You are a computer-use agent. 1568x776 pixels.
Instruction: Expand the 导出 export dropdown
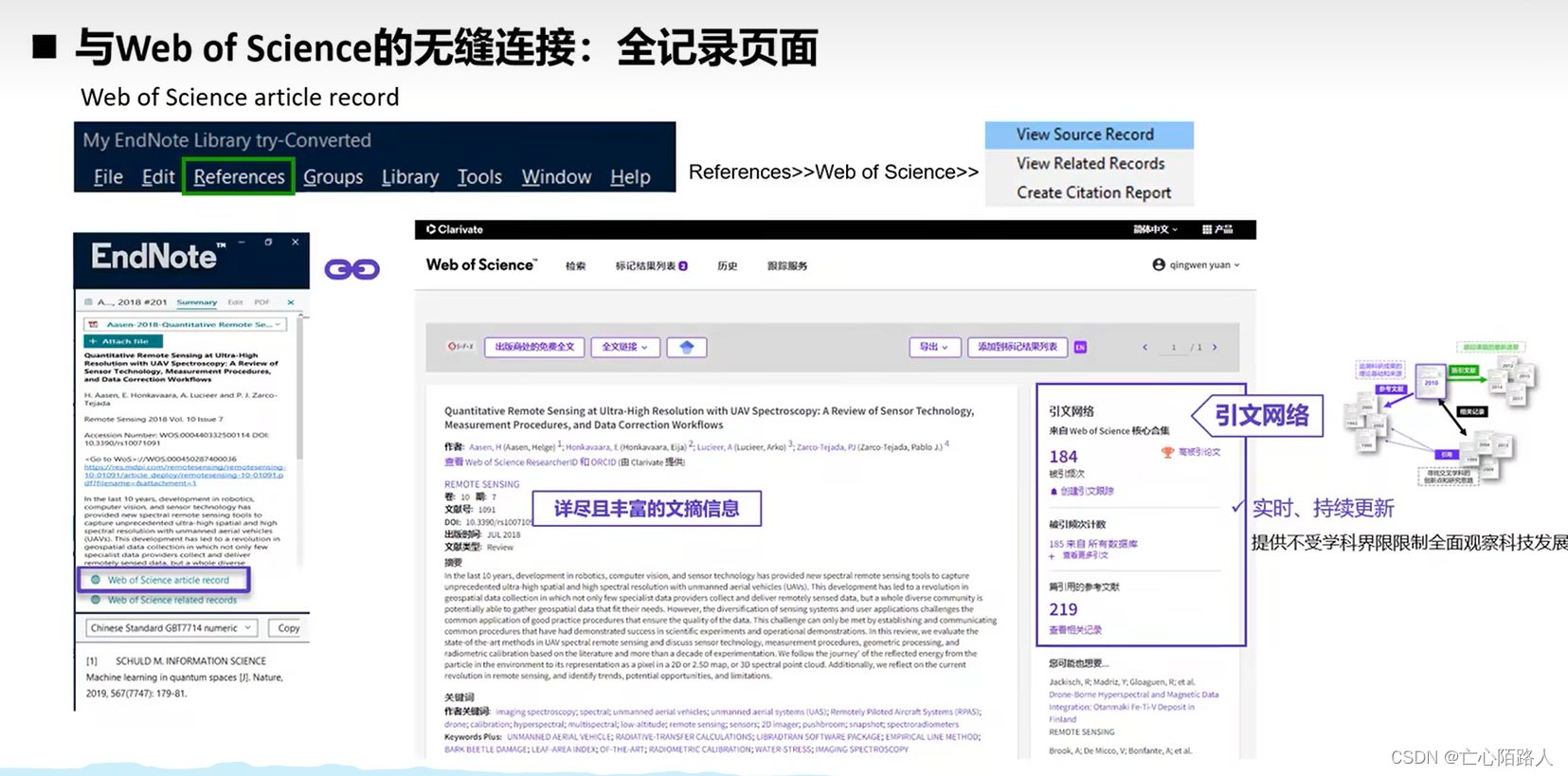934,347
